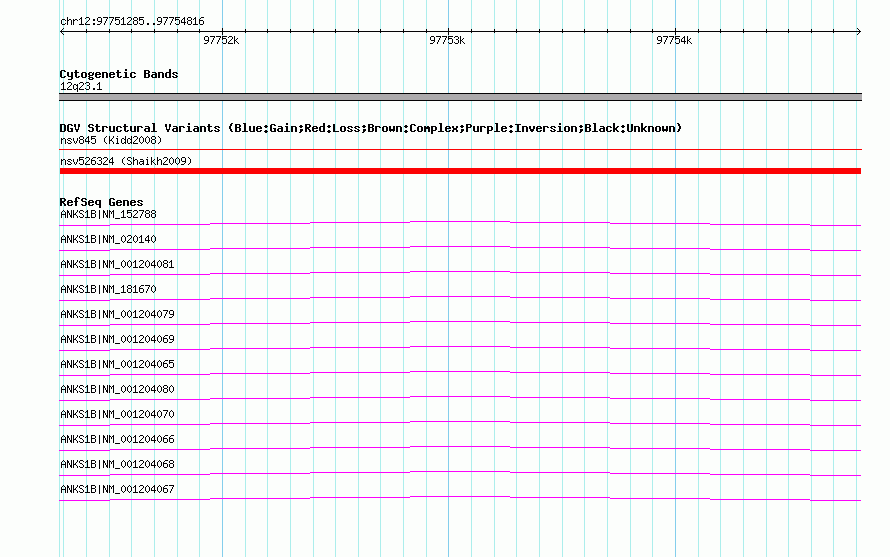Open variant nsv845 (Kidd2008) label
This screenshot has width=890, height=557.
pos(111,140)
